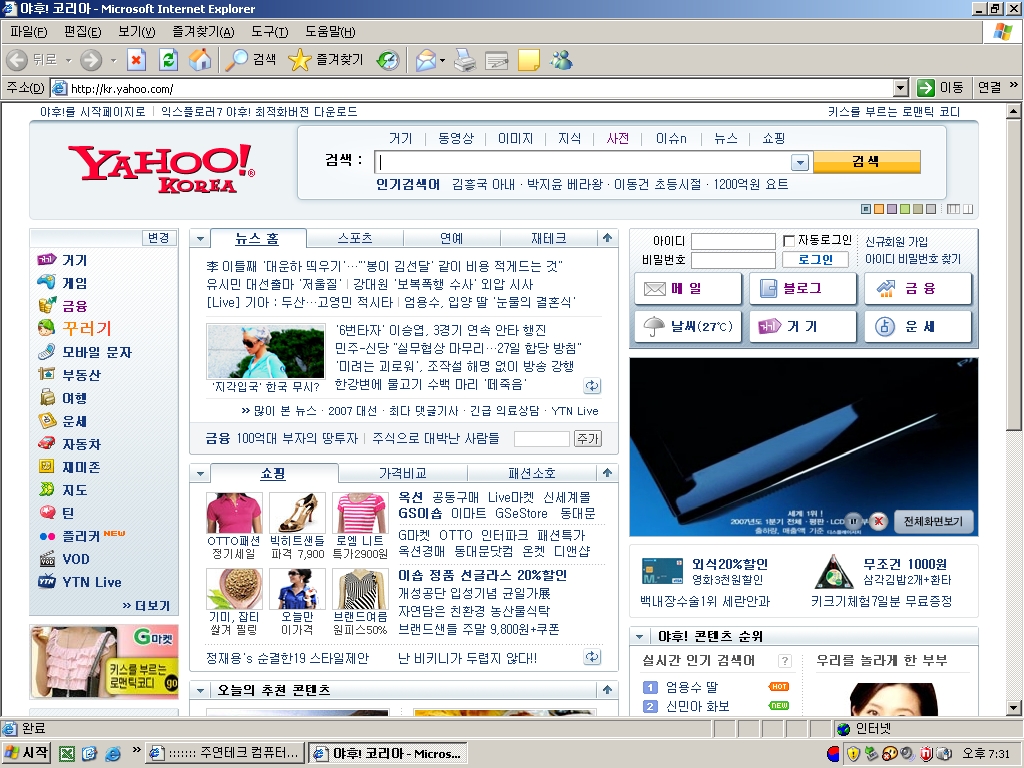Open the search box dropdown arrow
The width and height of the screenshot is (1024, 768).
click(800, 162)
